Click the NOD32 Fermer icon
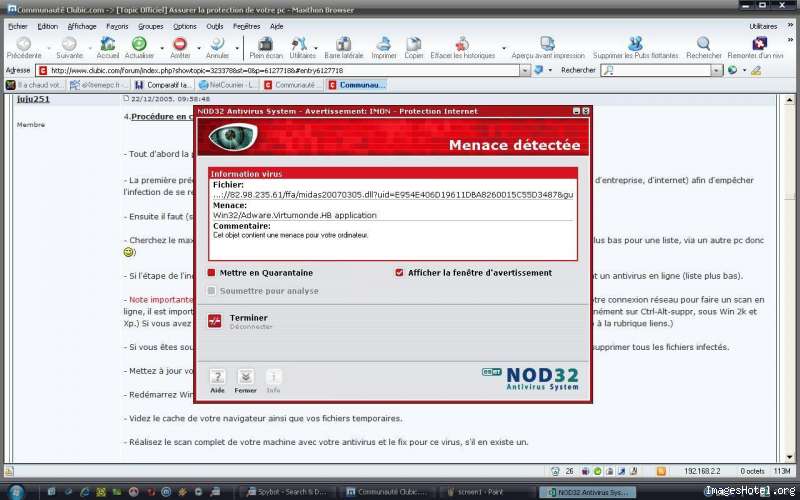800x500 pixels. (245, 378)
